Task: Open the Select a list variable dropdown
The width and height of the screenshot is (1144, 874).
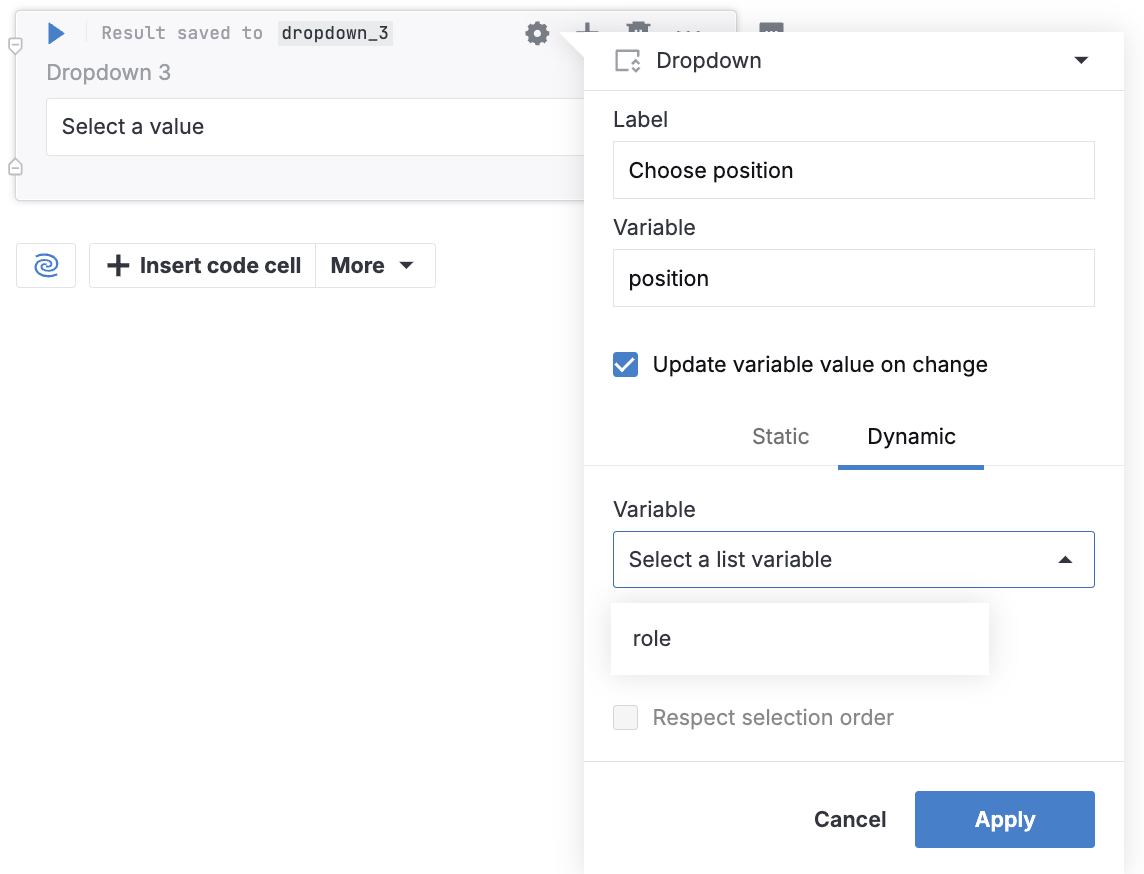Action: coord(853,559)
